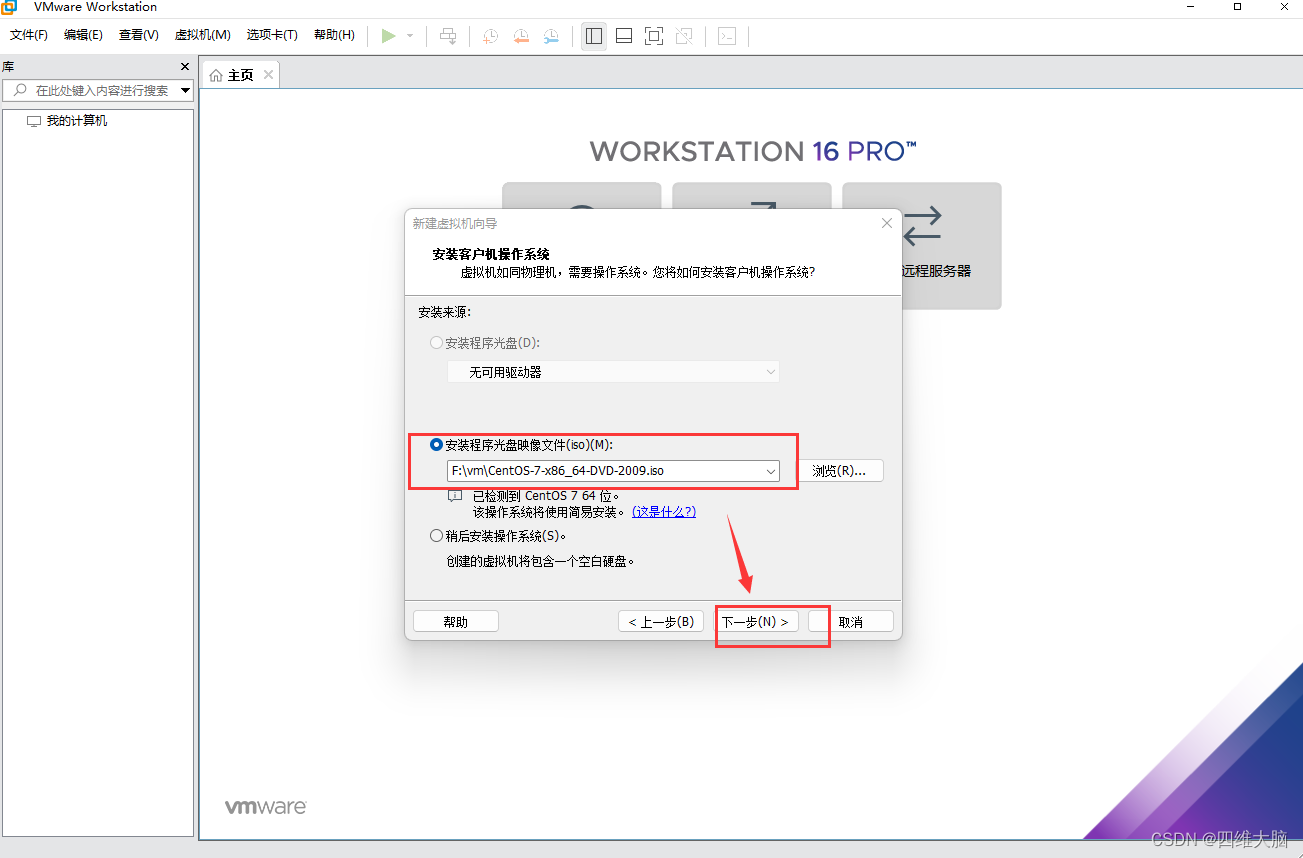Toggle the library sidebar view icon

594,36
